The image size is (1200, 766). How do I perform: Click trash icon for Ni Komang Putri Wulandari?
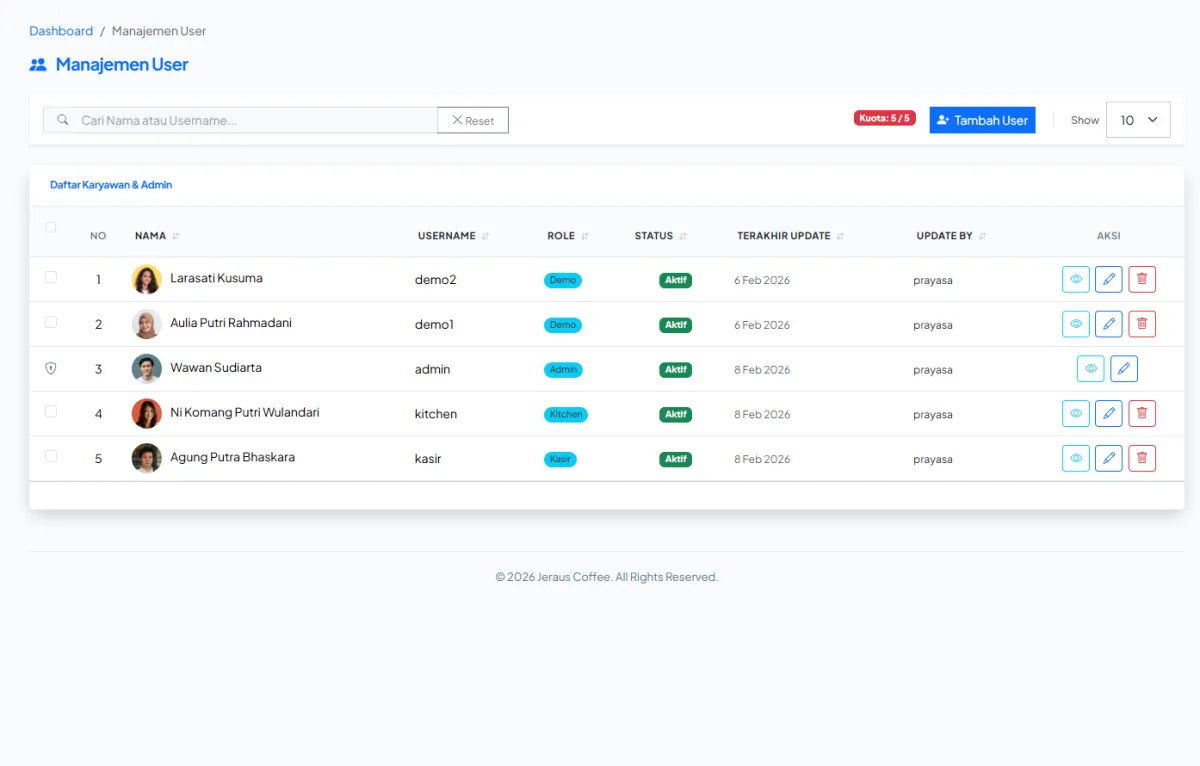pyautogui.click(x=1142, y=414)
